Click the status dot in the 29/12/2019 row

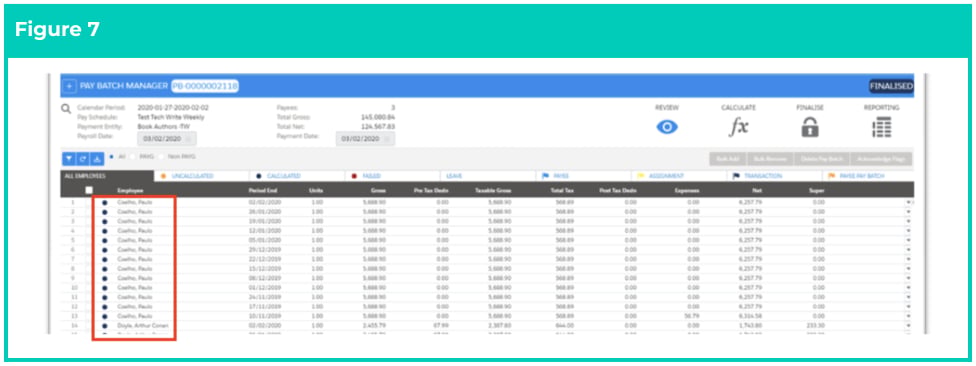tap(105, 250)
